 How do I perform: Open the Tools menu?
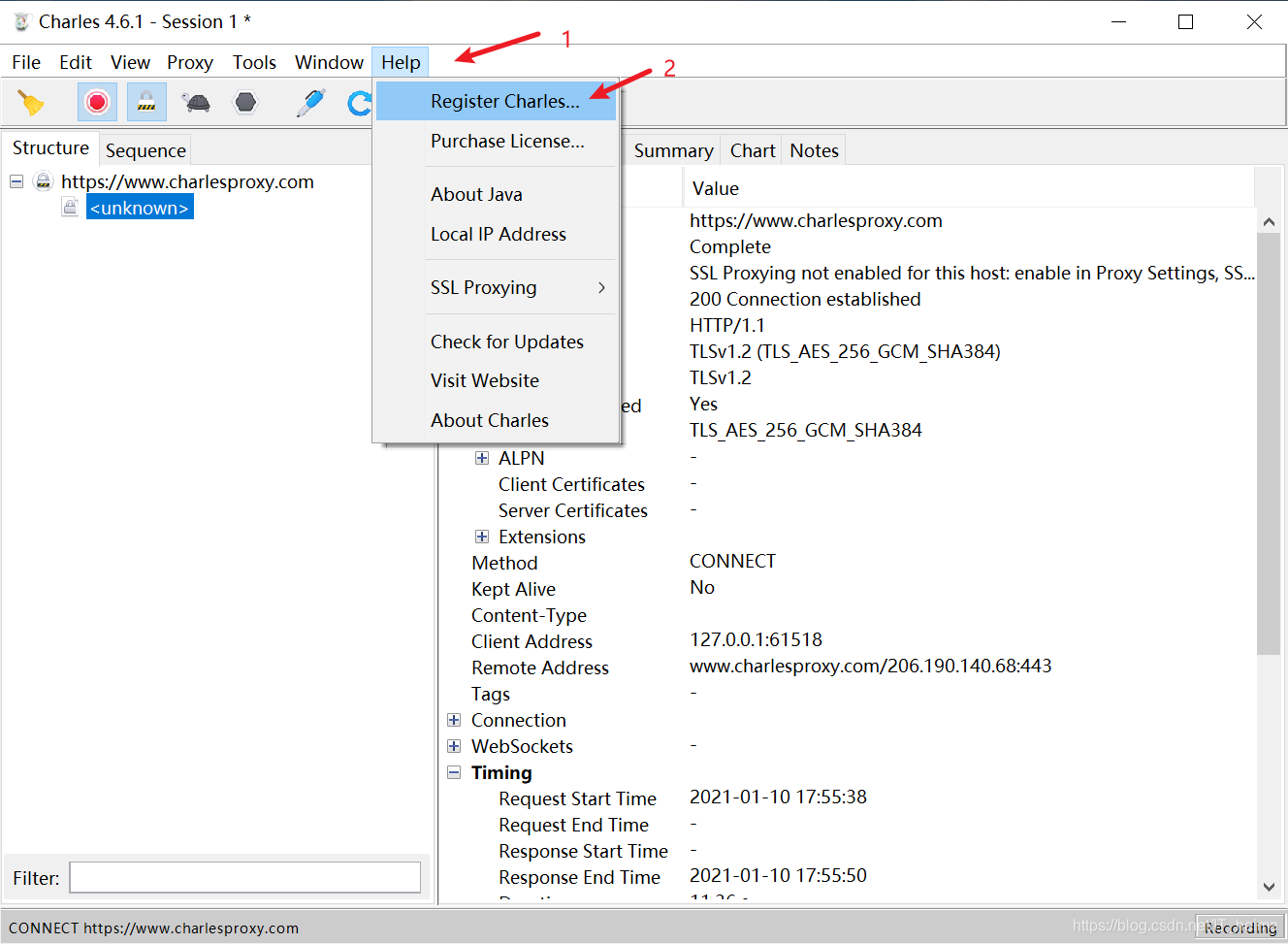pos(254,62)
